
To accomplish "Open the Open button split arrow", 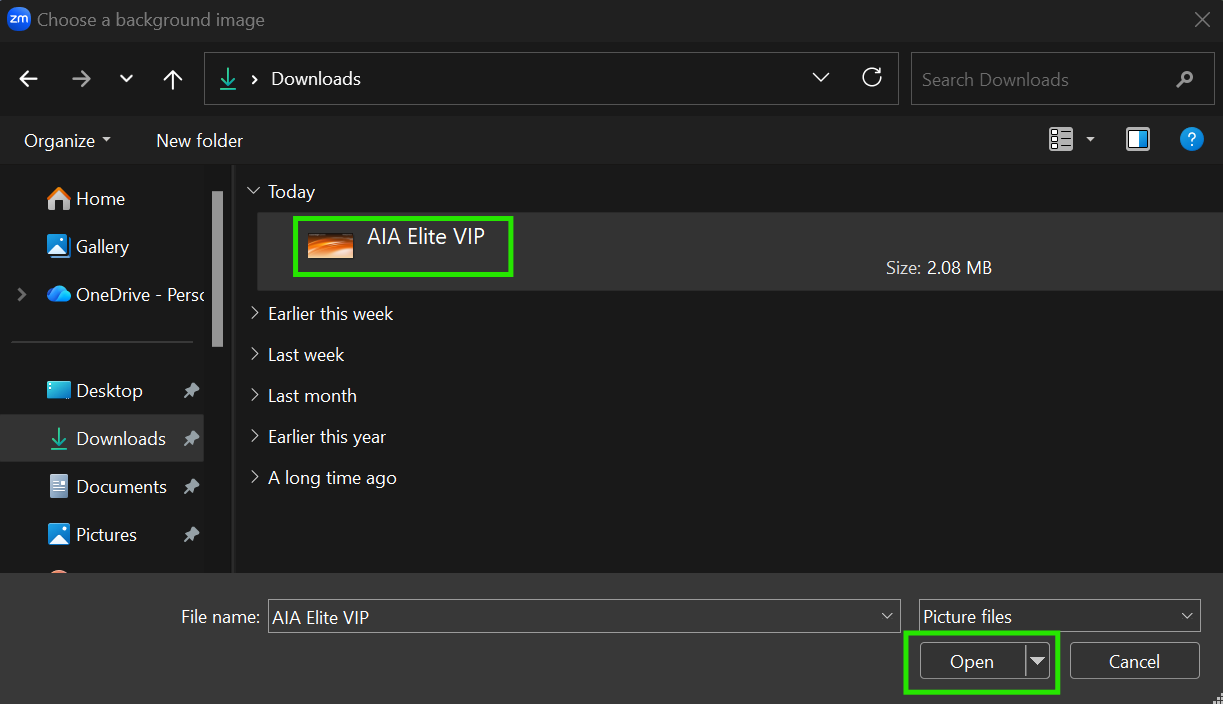I will [x=1038, y=662].
